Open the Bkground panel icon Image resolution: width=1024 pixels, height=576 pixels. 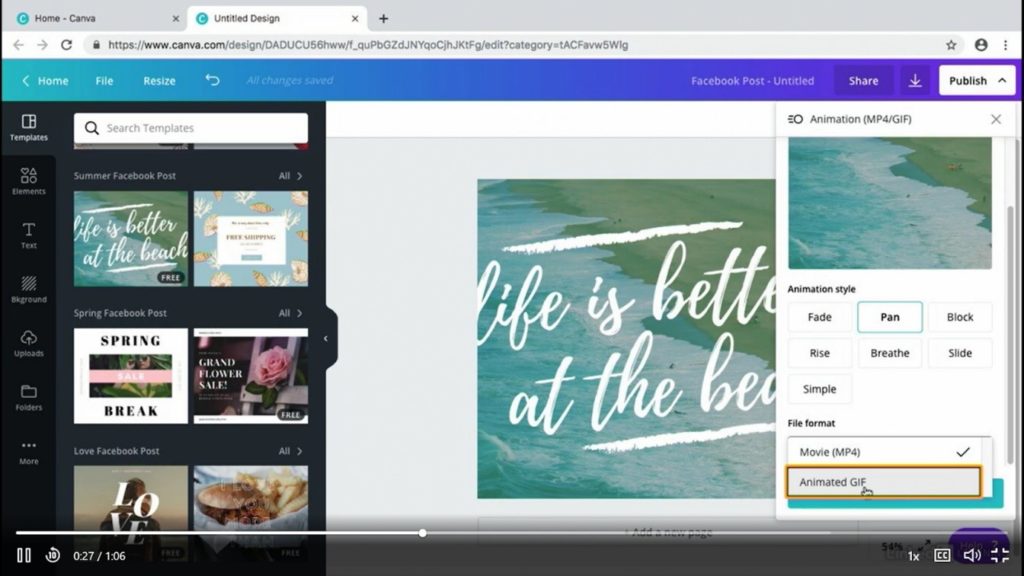tap(28, 289)
